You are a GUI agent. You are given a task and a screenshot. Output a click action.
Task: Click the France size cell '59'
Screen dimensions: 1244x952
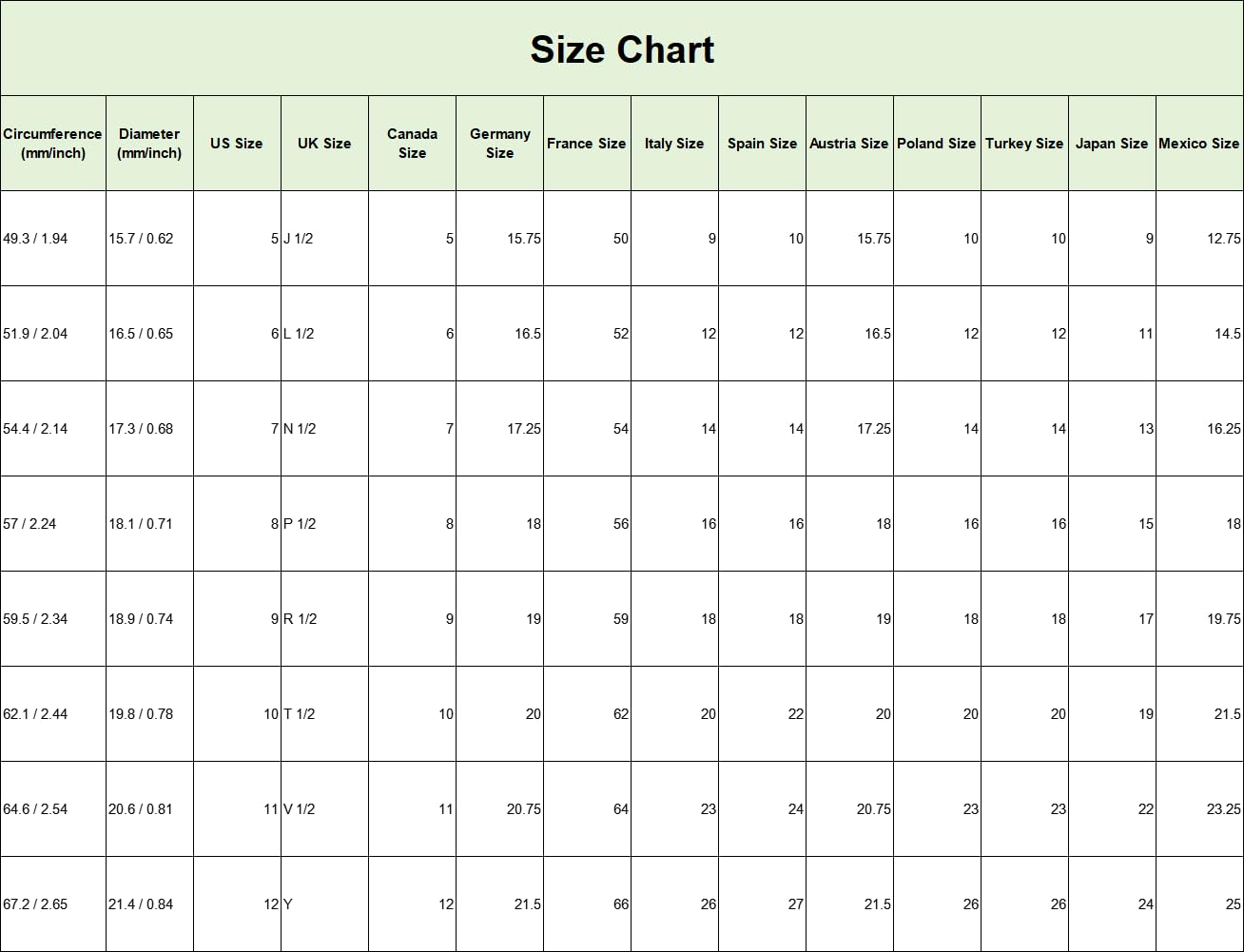587,619
